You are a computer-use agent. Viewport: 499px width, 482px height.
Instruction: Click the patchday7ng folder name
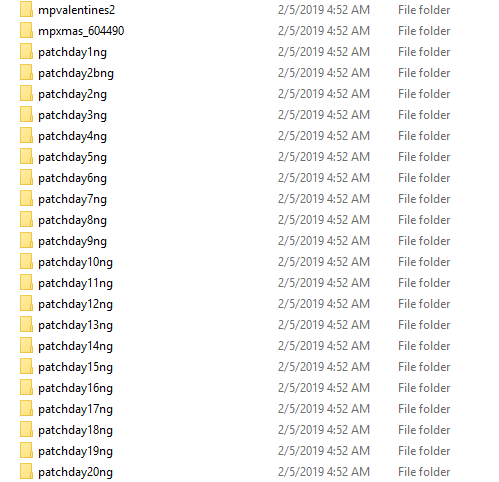click(72, 199)
